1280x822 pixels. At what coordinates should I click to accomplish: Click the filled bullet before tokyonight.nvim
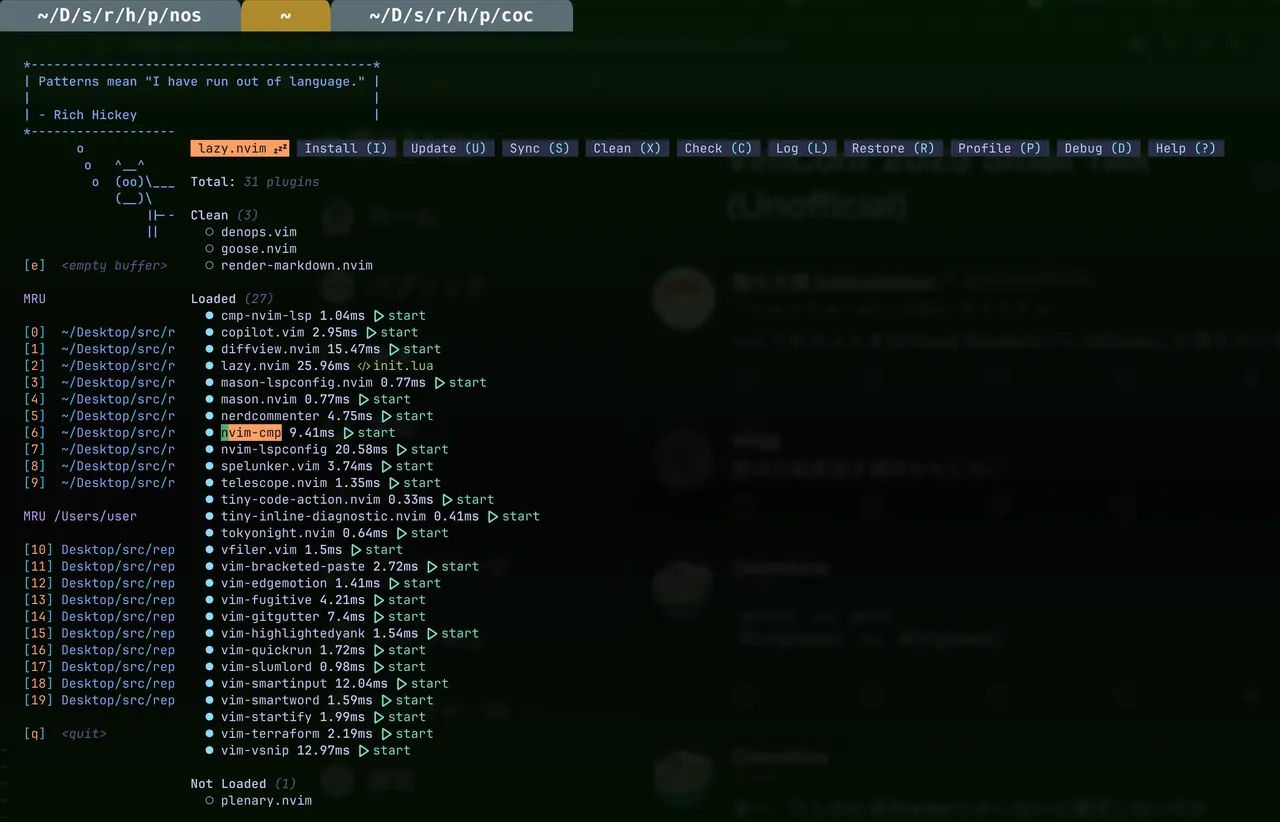point(209,533)
